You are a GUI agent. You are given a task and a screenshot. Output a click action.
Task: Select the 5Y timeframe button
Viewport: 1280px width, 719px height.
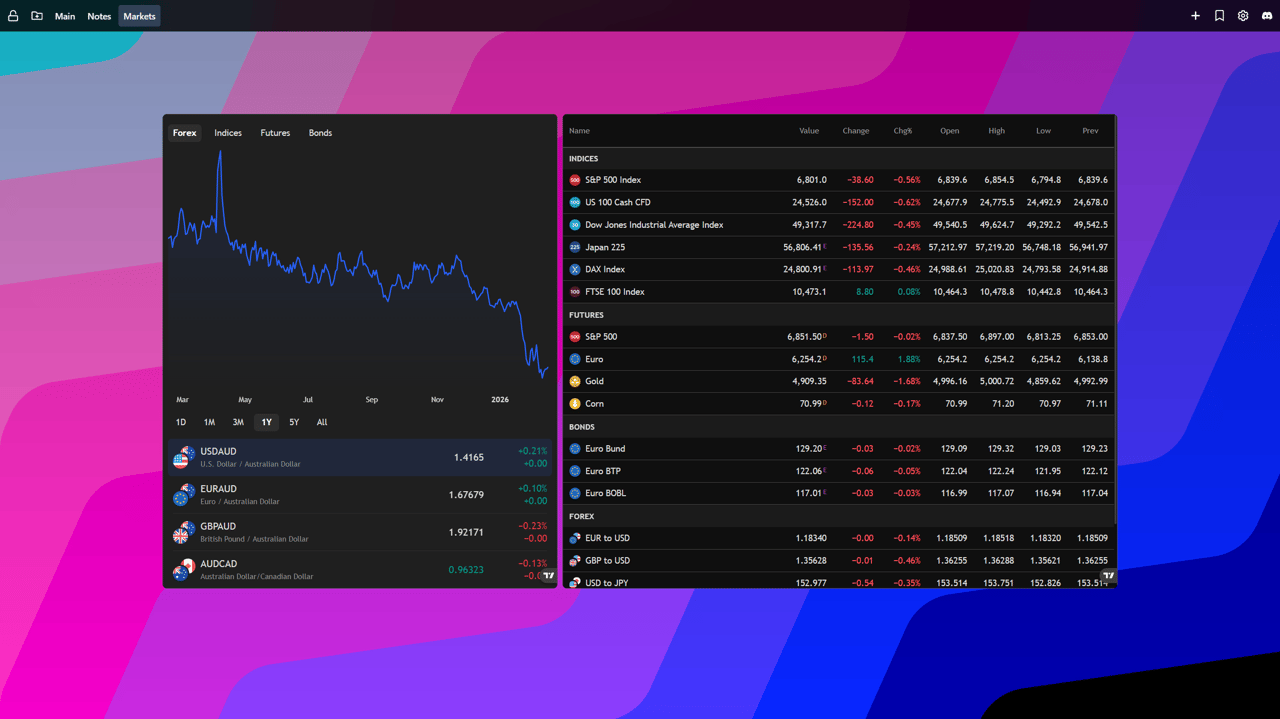[294, 422]
